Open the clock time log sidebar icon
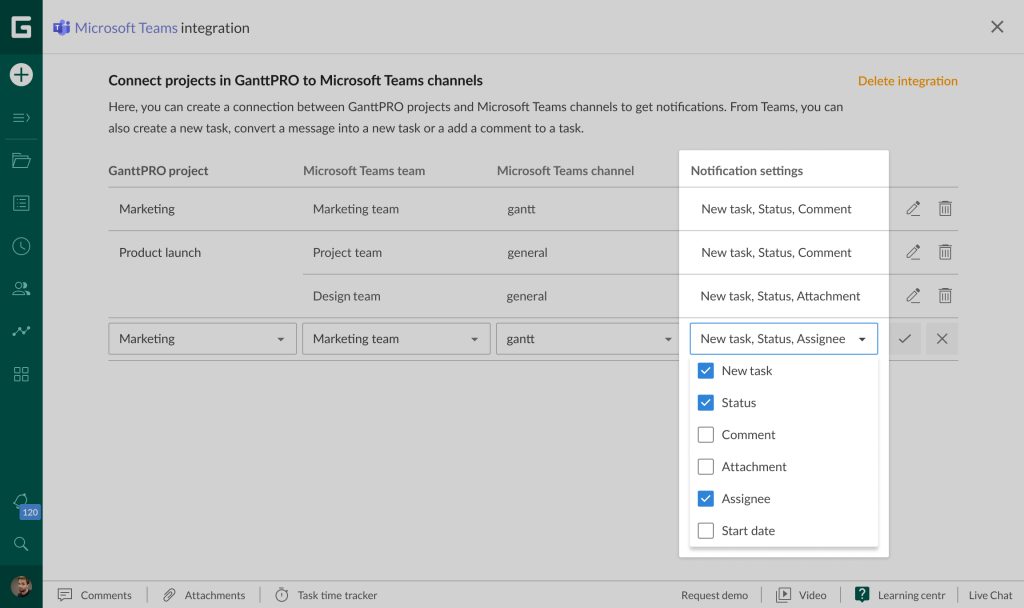The image size is (1024, 608). click(21, 246)
